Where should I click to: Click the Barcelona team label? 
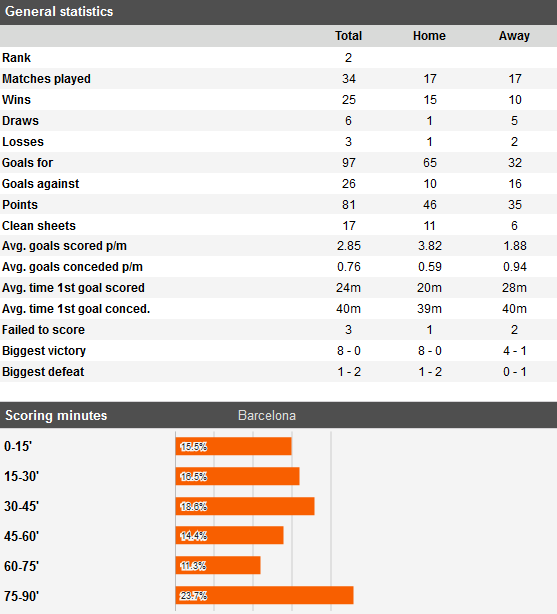(x=267, y=415)
